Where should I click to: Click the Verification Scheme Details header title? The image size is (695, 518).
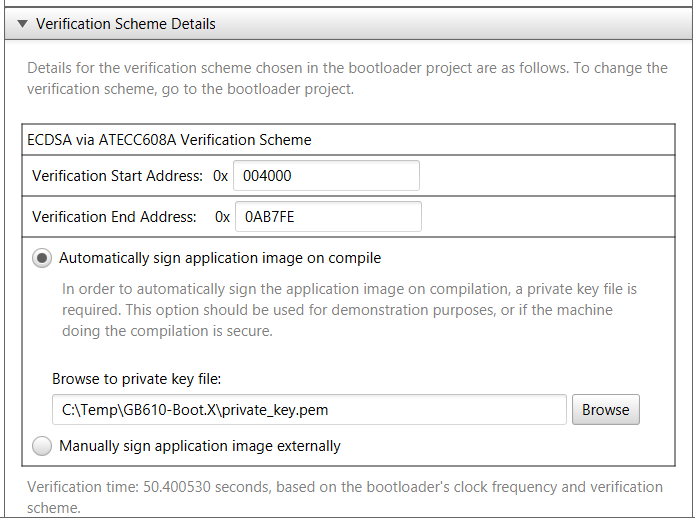pos(125,24)
